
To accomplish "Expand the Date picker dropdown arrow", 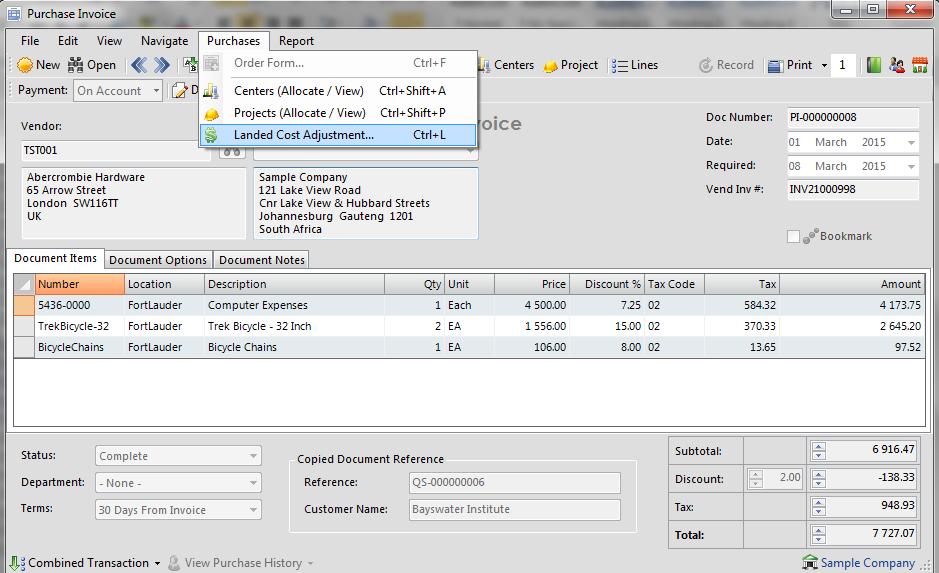I will coord(910,143).
